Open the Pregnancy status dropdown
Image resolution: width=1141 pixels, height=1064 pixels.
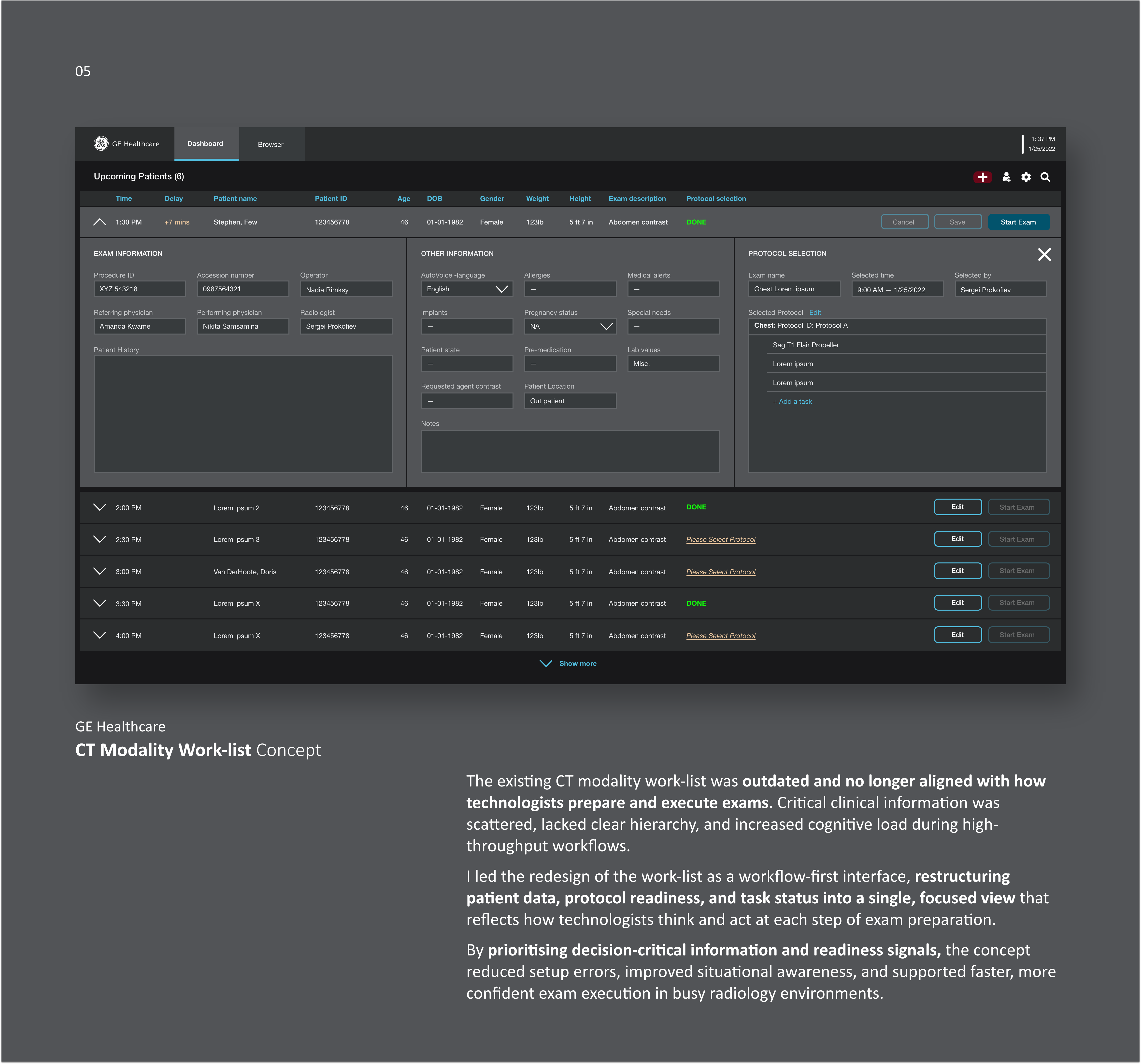(606, 326)
